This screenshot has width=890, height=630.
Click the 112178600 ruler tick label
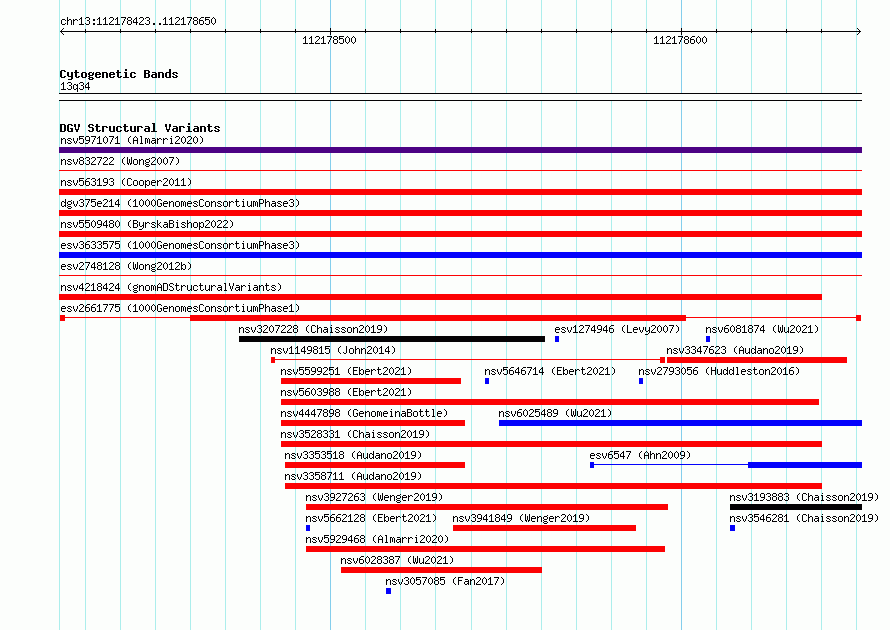coord(680,40)
